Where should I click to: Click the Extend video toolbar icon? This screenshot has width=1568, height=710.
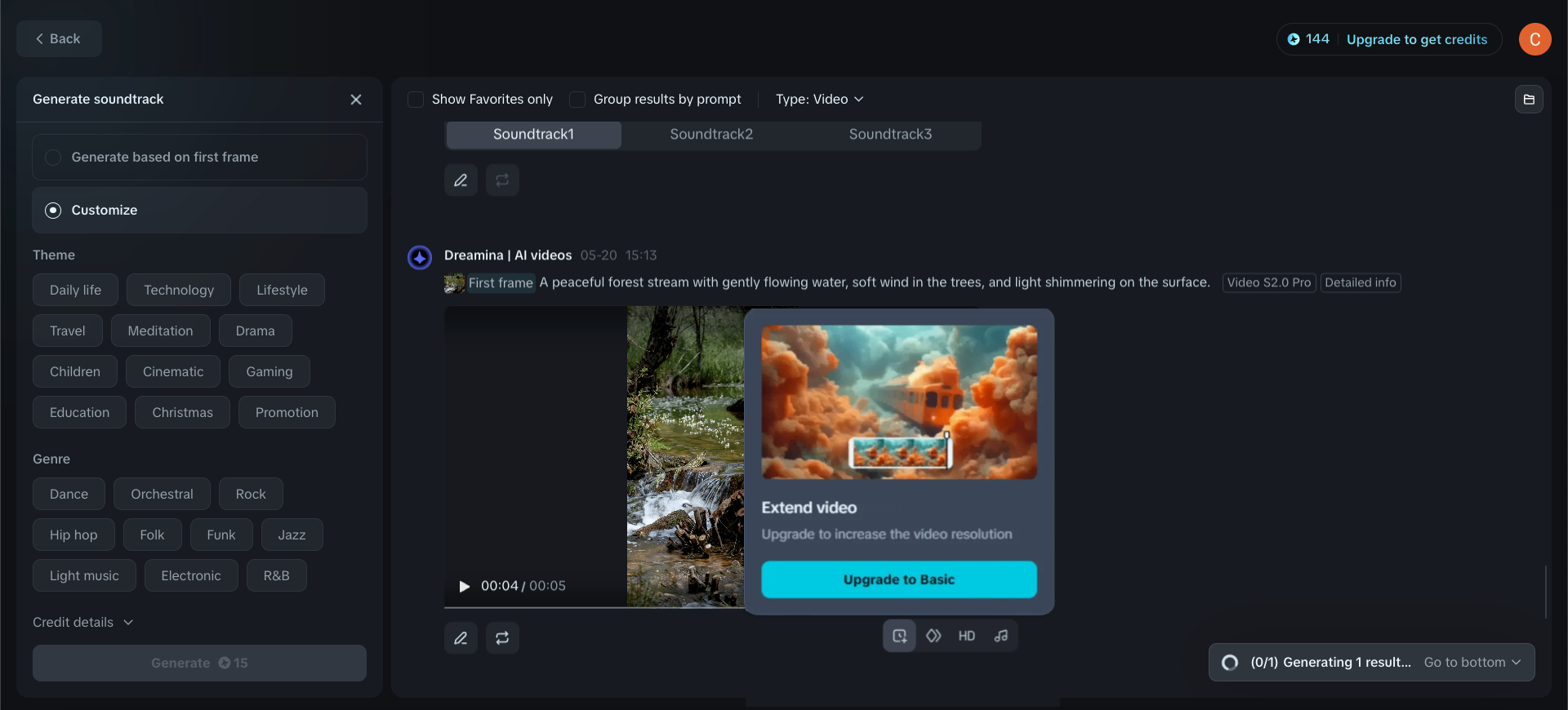coord(899,636)
